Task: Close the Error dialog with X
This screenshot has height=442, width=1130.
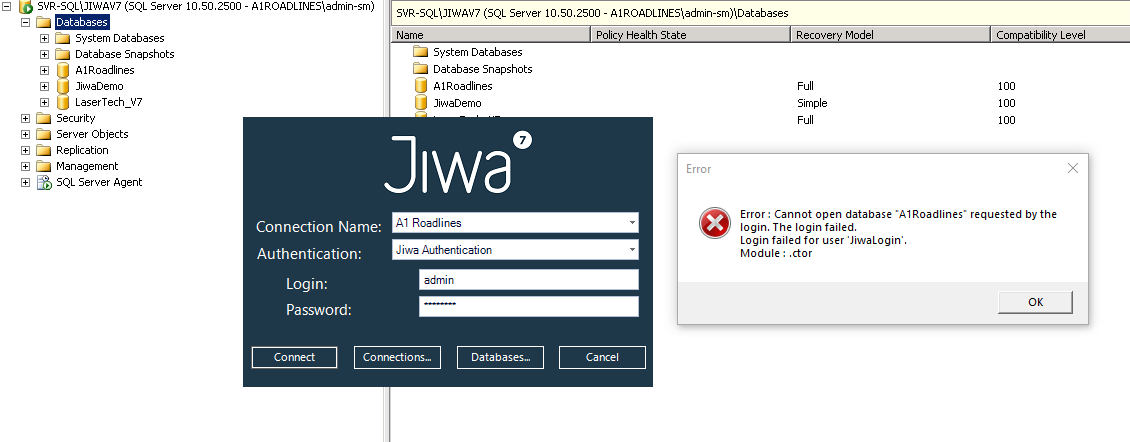Action: (1072, 168)
